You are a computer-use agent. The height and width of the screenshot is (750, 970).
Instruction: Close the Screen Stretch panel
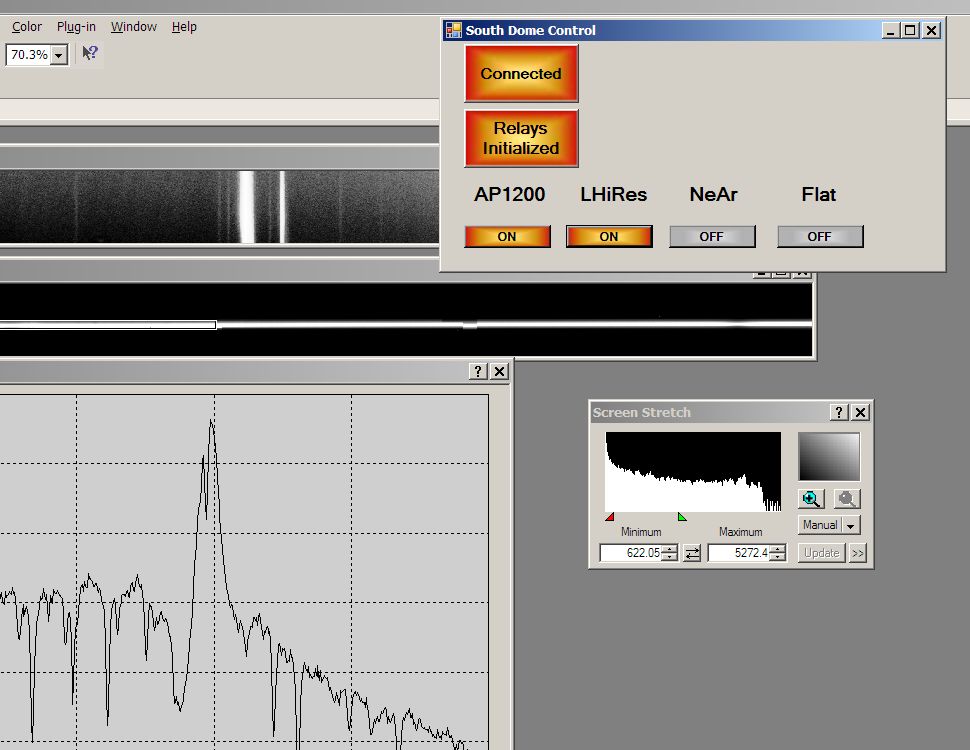tap(861, 412)
